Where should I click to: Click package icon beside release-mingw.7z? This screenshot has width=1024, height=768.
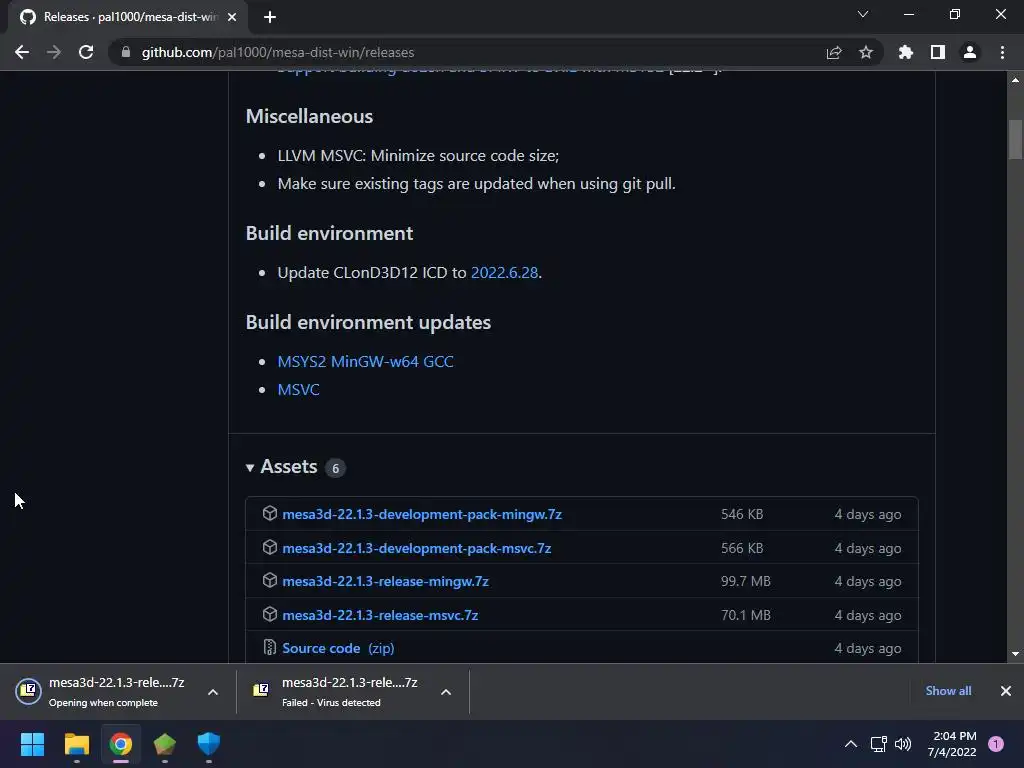pyautogui.click(x=270, y=580)
